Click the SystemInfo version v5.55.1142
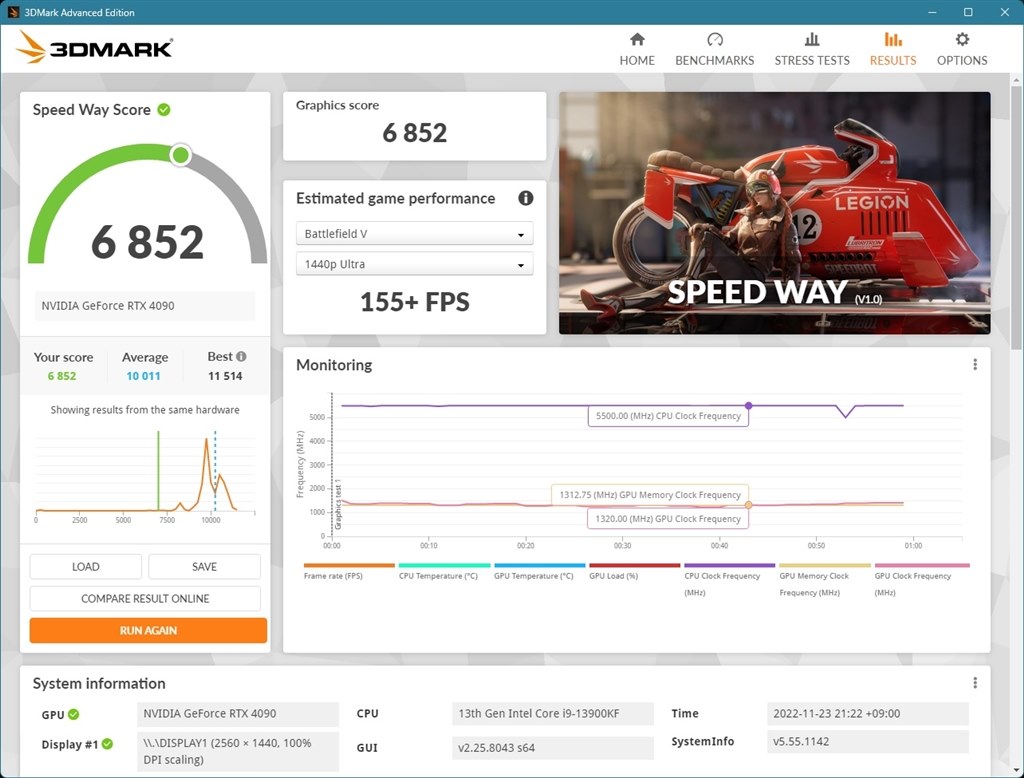 tap(868, 741)
